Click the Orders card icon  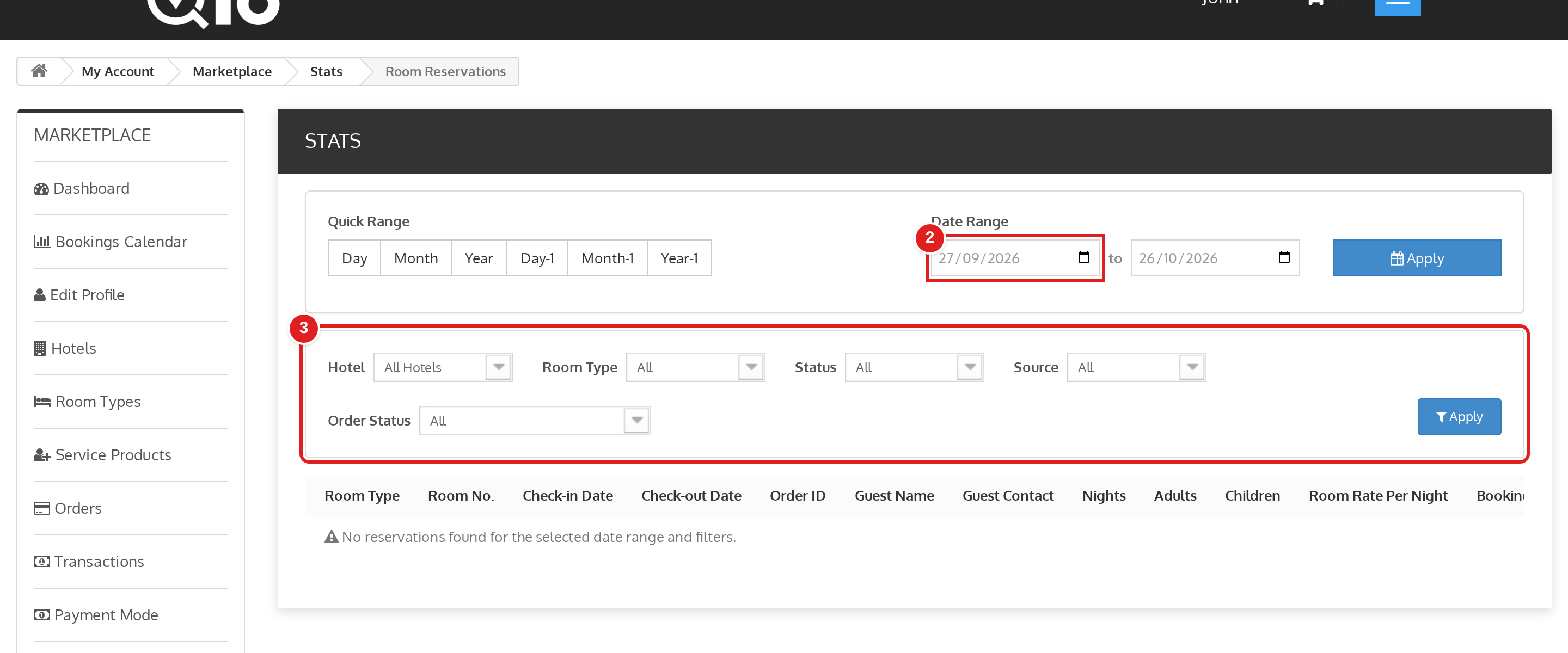pos(41,508)
